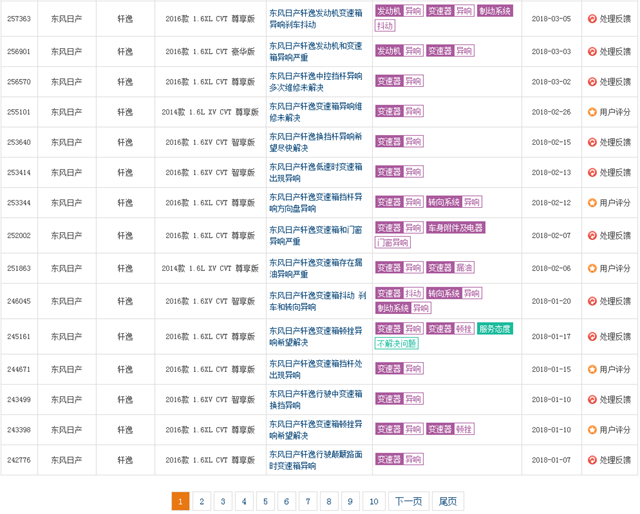Image resolution: width=640 pixels, height=514 pixels.
Task: Open complaint 东风日产轩逸中控挡杆异响多次维修未解决
Action: point(316,82)
